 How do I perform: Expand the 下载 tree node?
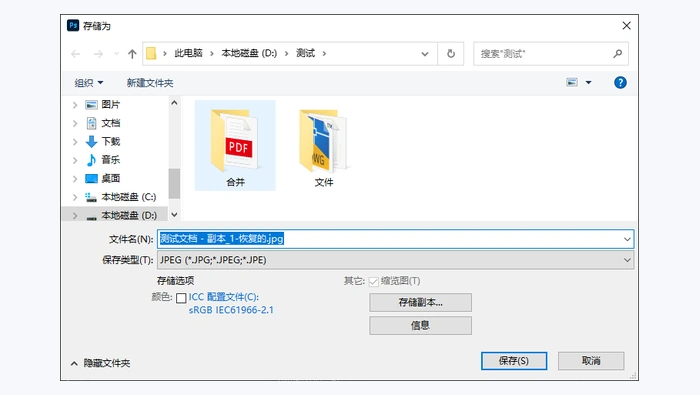click(x=75, y=142)
